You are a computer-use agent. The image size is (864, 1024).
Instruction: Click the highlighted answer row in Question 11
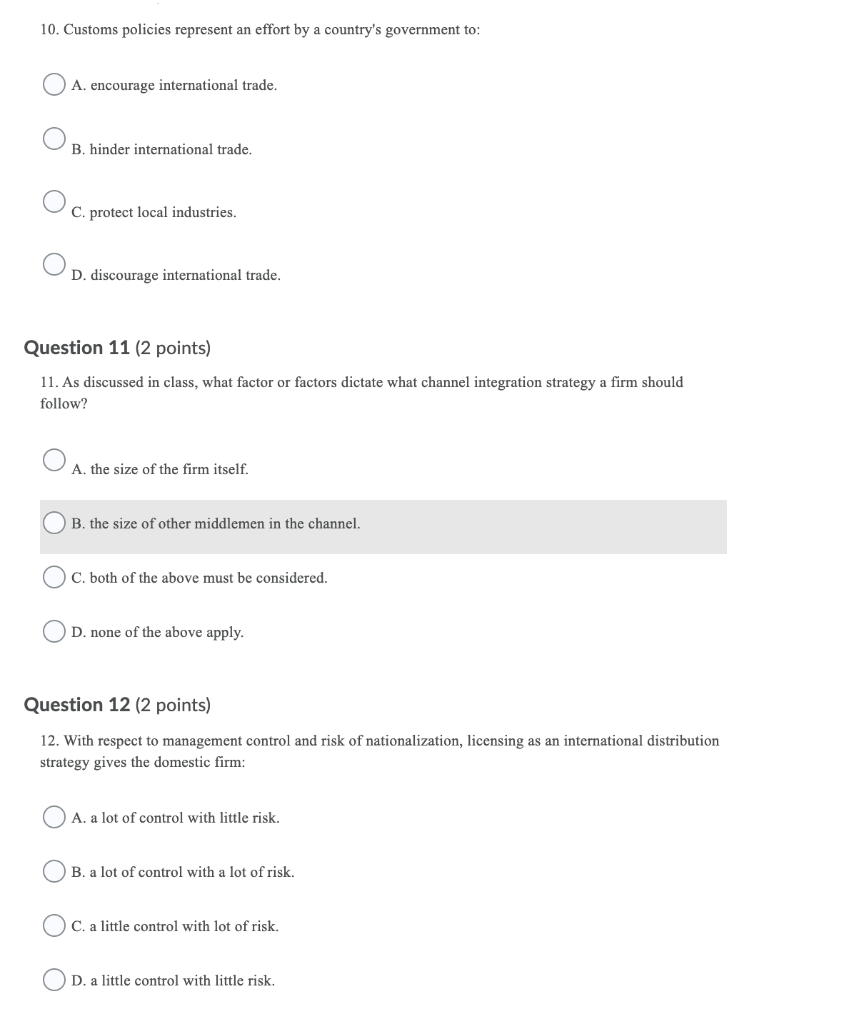pos(383,524)
